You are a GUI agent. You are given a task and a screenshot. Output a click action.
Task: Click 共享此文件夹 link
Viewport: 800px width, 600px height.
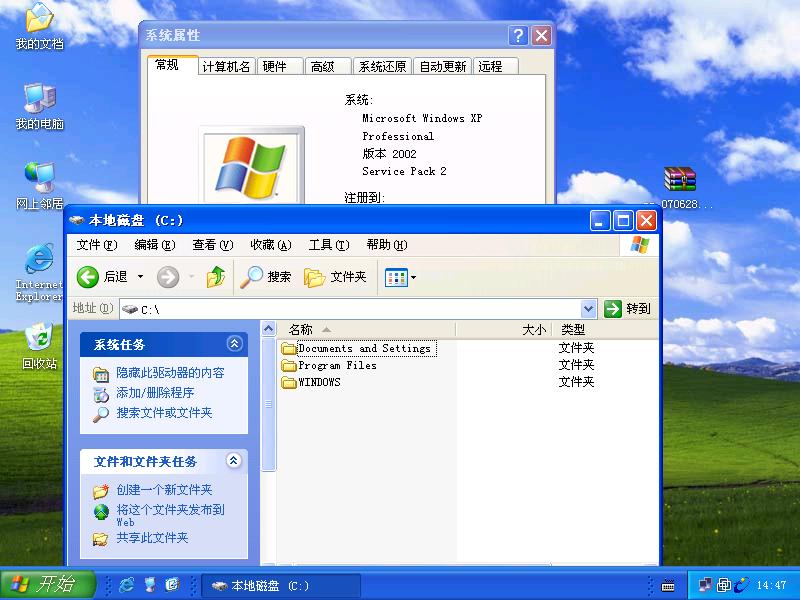[152, 538]
